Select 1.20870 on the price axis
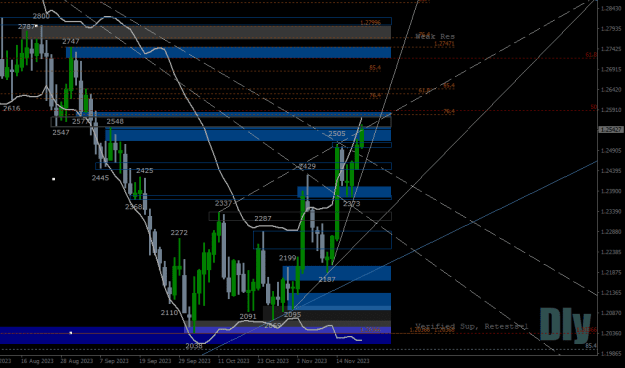625x368 pixels. [x=612, y=313]
